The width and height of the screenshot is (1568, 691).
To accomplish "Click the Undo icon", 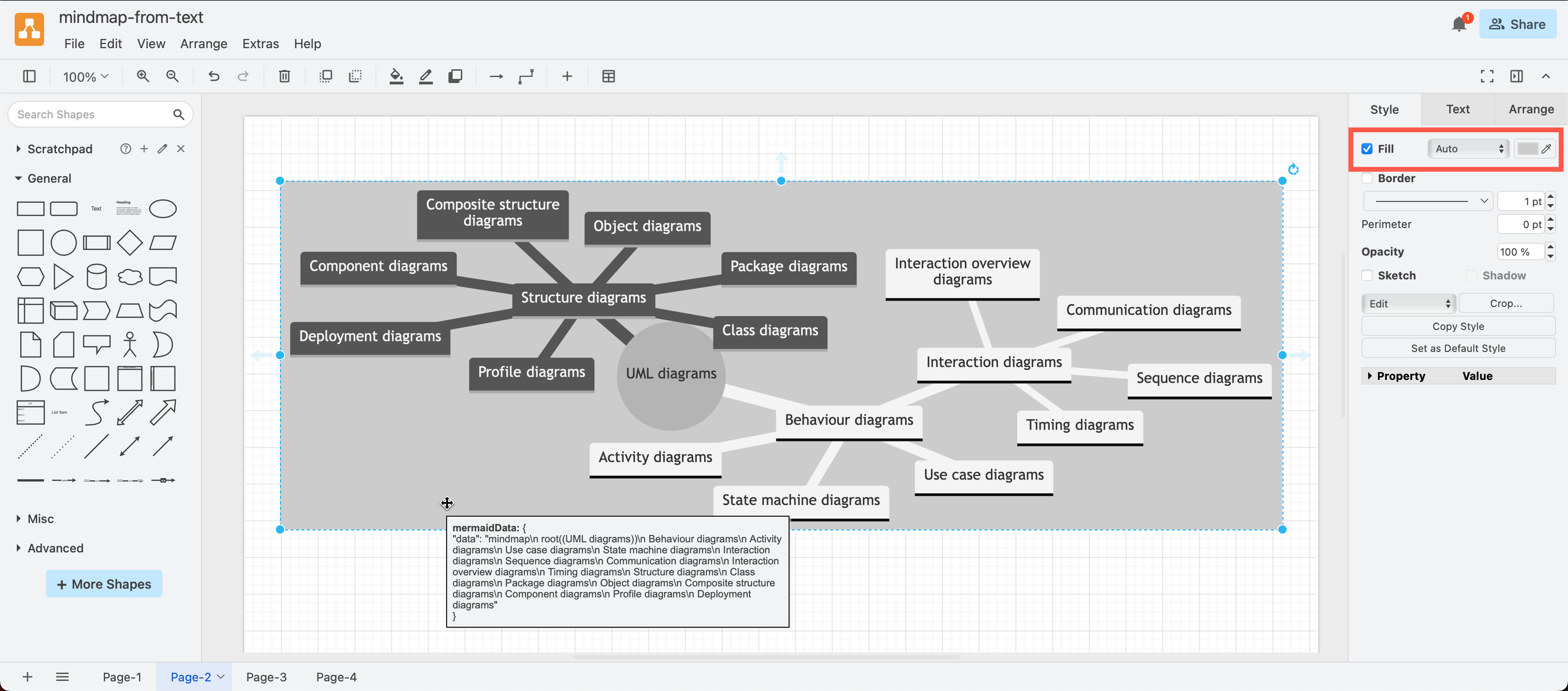I will (x=213, y=76).
